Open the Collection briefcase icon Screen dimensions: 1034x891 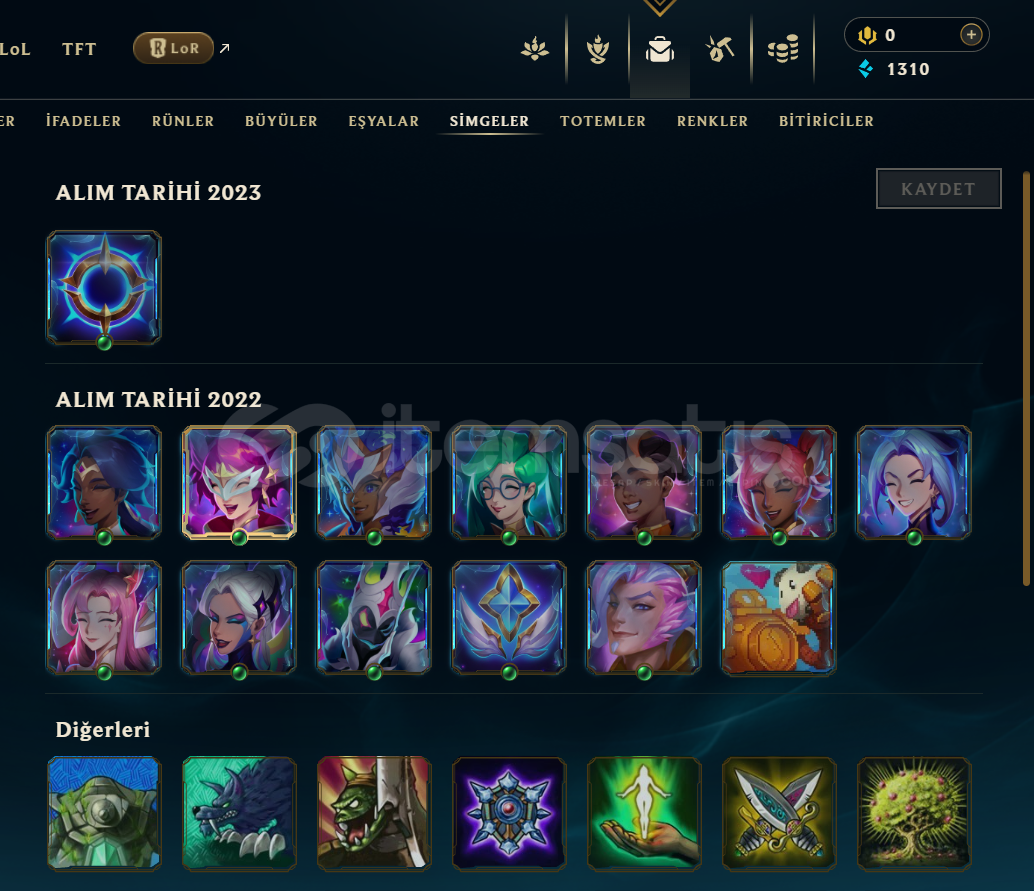pos(659,49)
